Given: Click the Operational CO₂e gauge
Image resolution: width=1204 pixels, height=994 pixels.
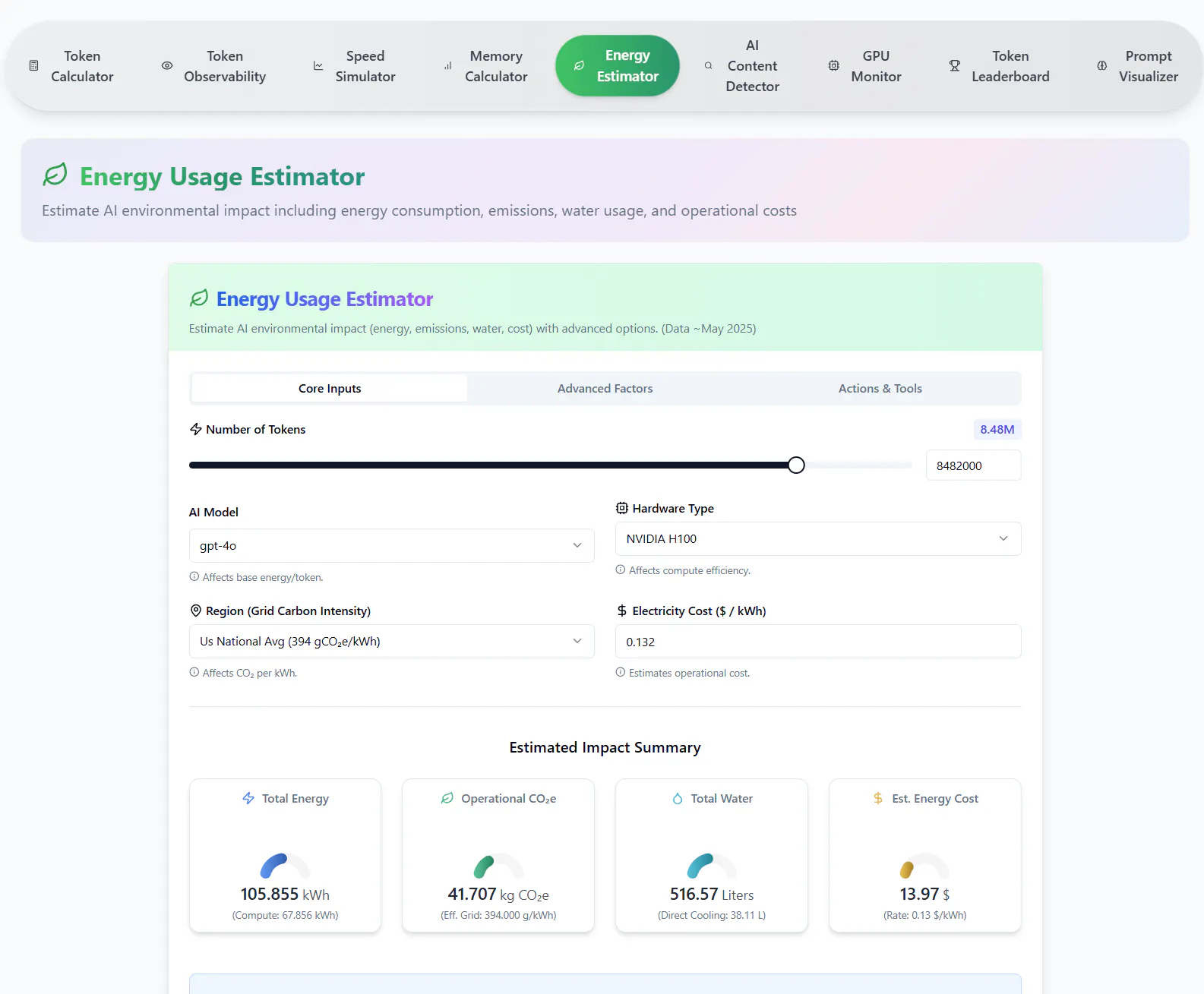Looking at the screenshot, I should [x=498, y=866].
